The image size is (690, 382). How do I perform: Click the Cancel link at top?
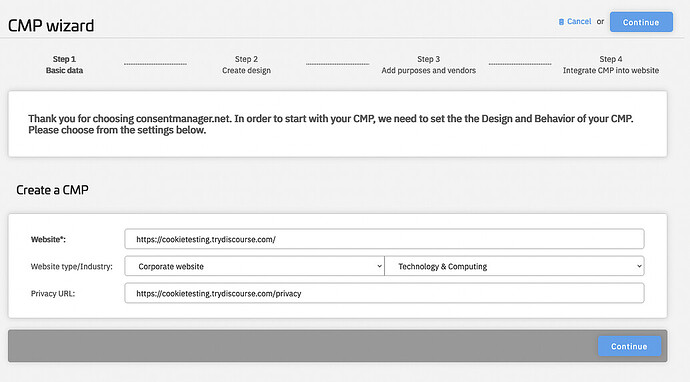coord(579,22)
